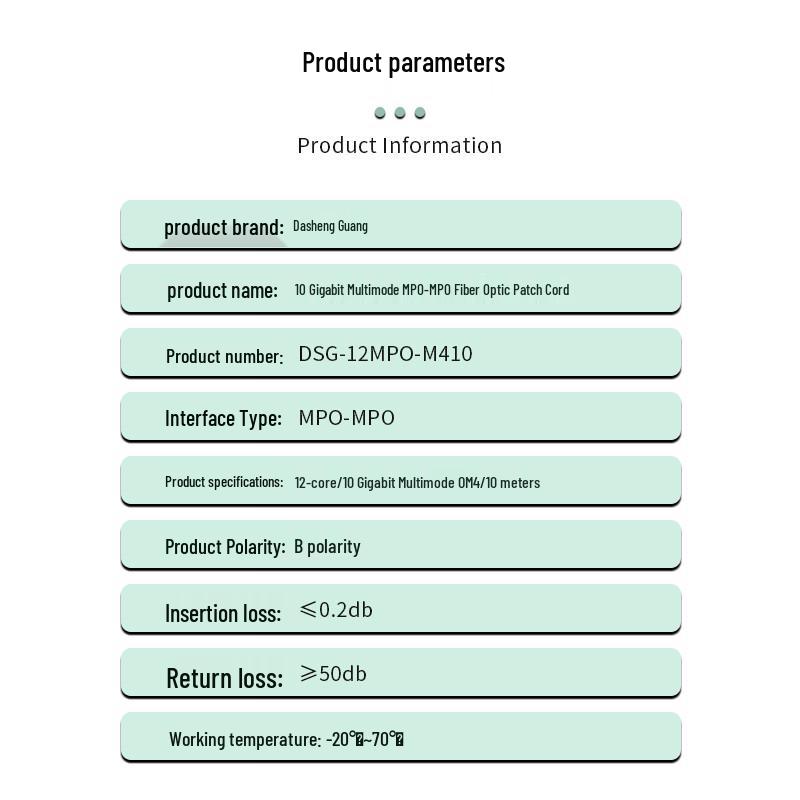Click the ≤0.2db insertion loss value
This screenshot has width=800, height=800.
[x=336, y=610]
